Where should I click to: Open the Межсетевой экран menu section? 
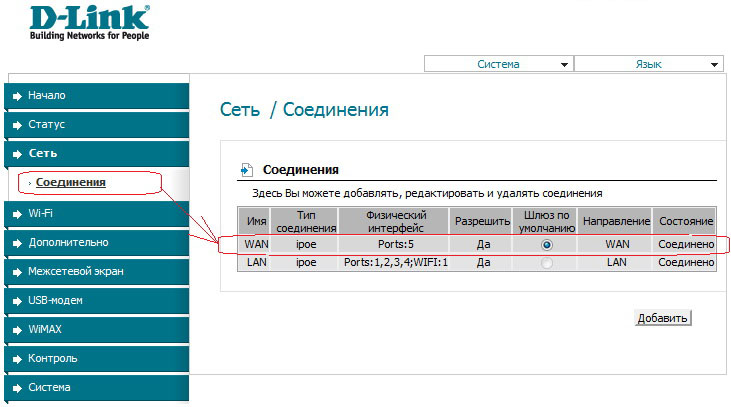pyautogui.click(x=97, y=271)
